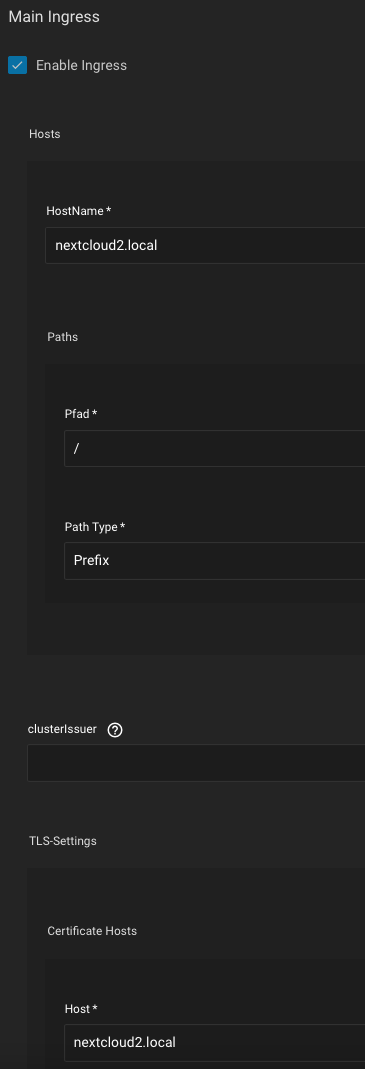365x1069 pixels.
Task: Click the Path Type field label
Action: pos(95,527)
